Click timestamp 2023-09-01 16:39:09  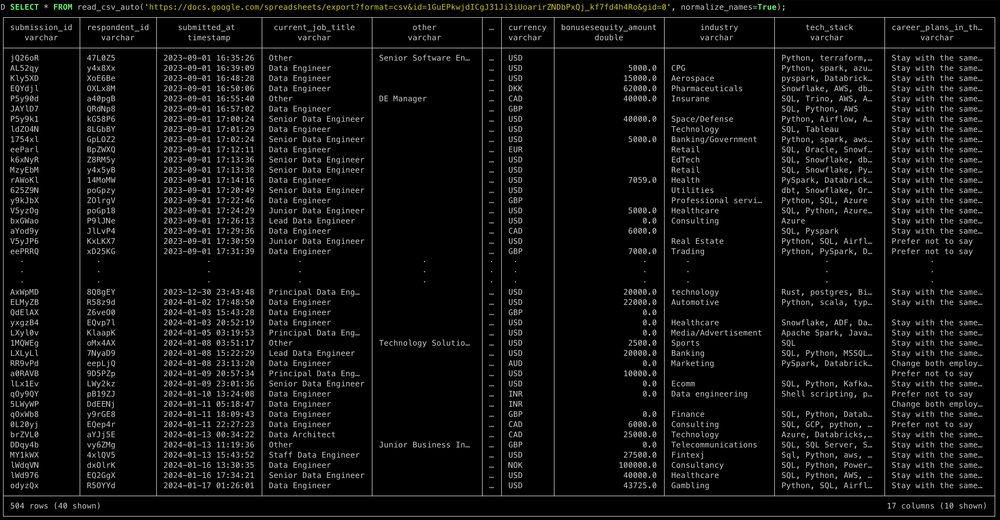point(209,68)
